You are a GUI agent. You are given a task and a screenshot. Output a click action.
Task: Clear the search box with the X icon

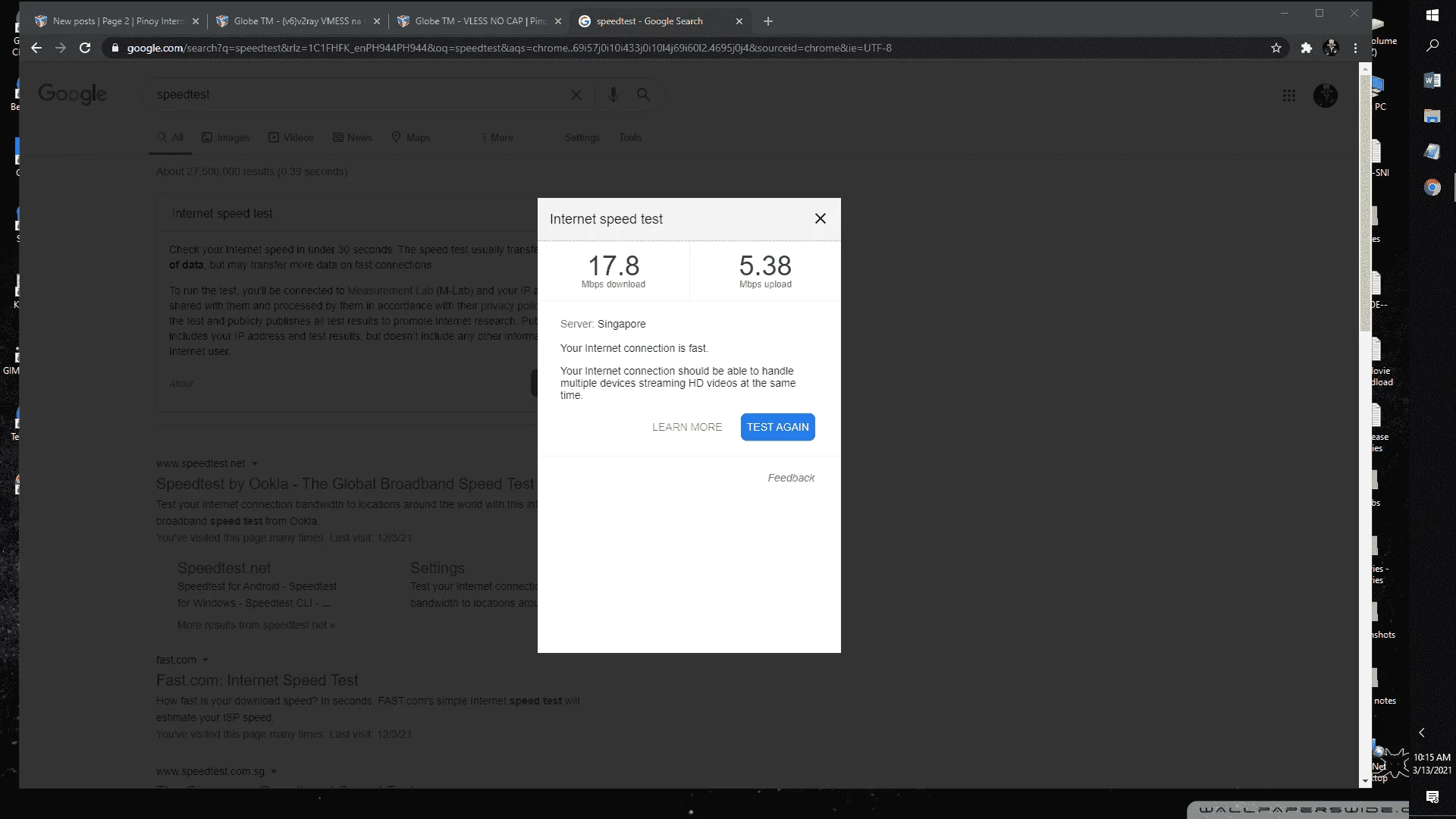coord(576,95)
